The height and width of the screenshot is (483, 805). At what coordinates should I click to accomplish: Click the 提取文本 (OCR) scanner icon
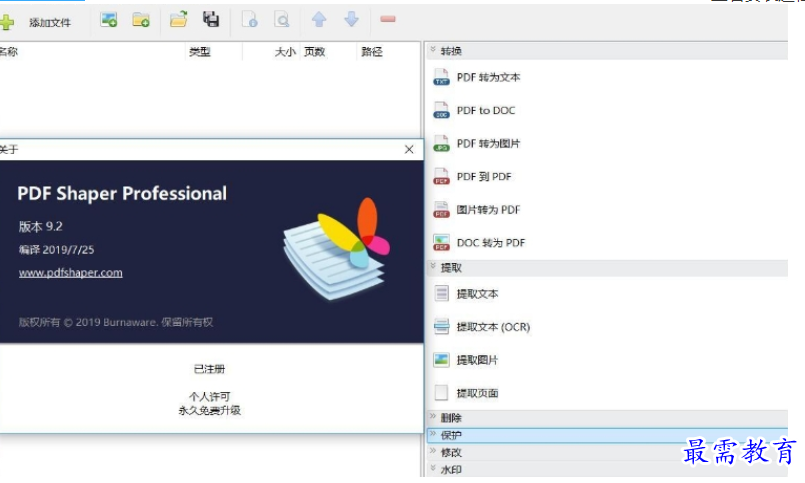441,326
